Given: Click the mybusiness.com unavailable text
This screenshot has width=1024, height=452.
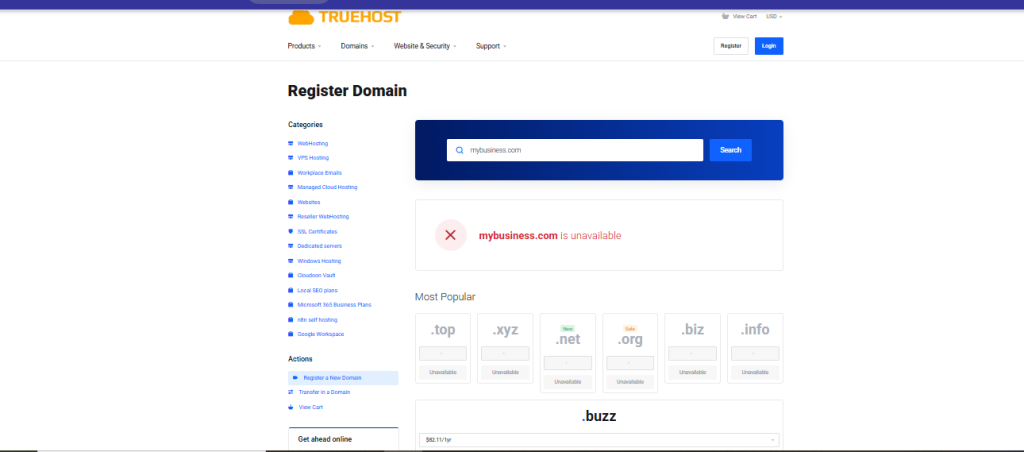Looking at the screenshot, I should 550,236.
